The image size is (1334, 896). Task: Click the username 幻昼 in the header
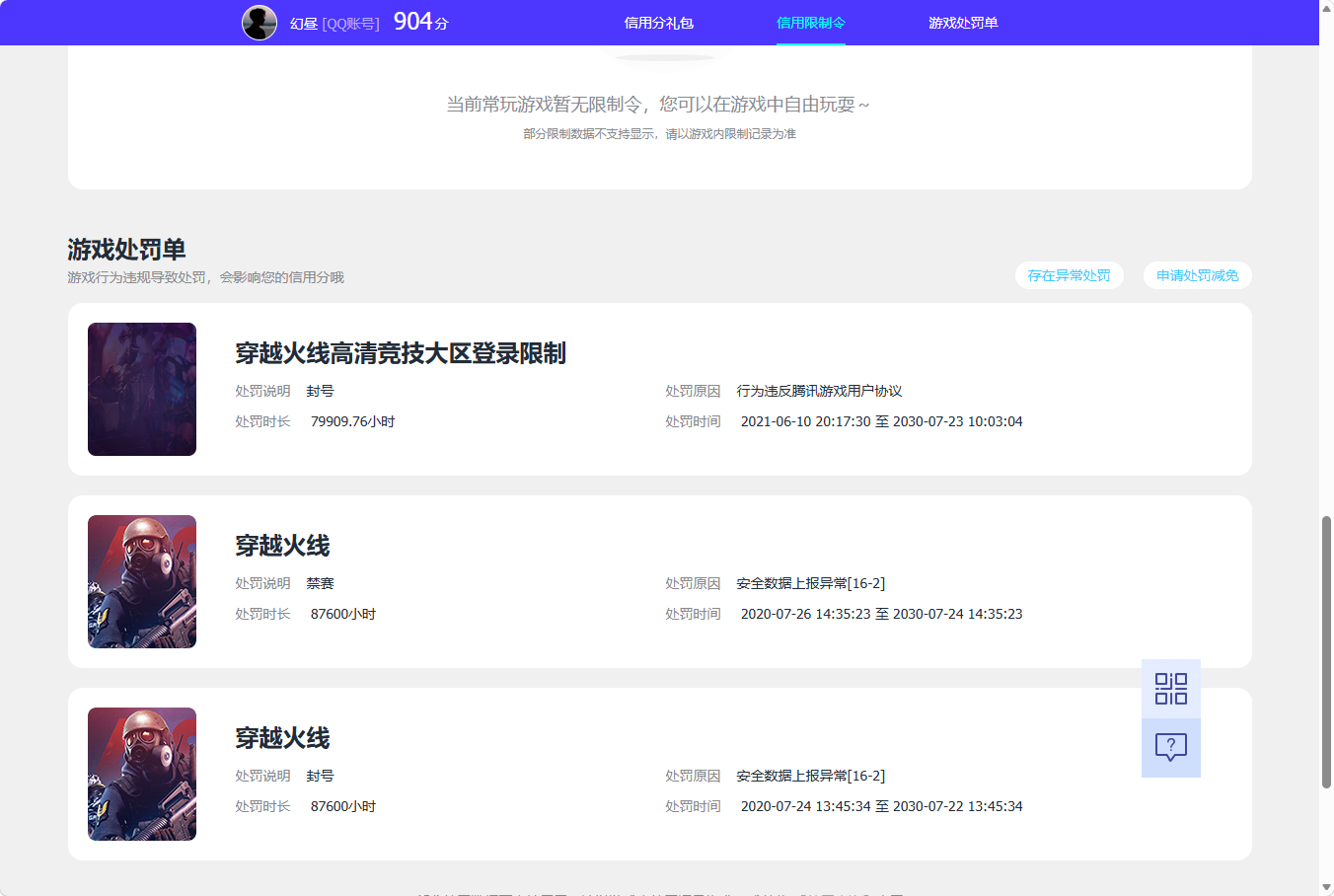(x=304, y=24)
